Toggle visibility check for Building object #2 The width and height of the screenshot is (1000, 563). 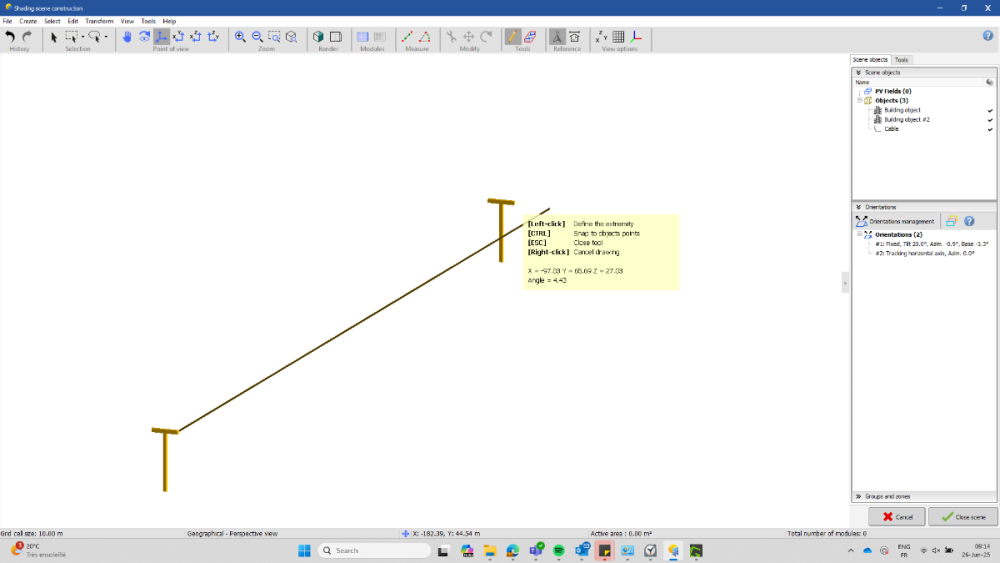click(990, 119)
